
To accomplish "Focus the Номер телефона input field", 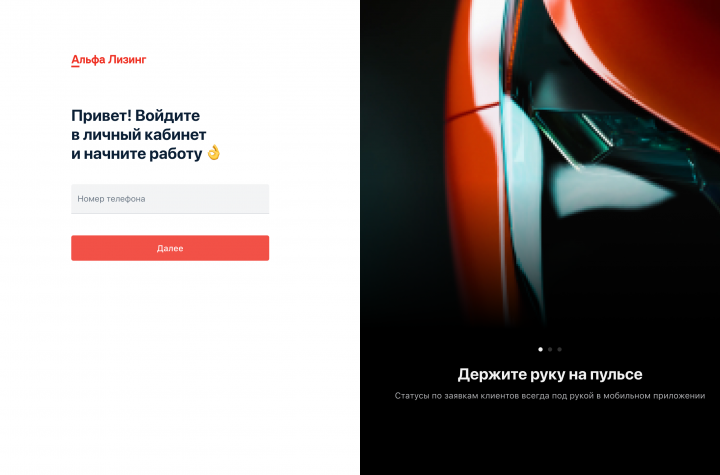I will 170,199.
